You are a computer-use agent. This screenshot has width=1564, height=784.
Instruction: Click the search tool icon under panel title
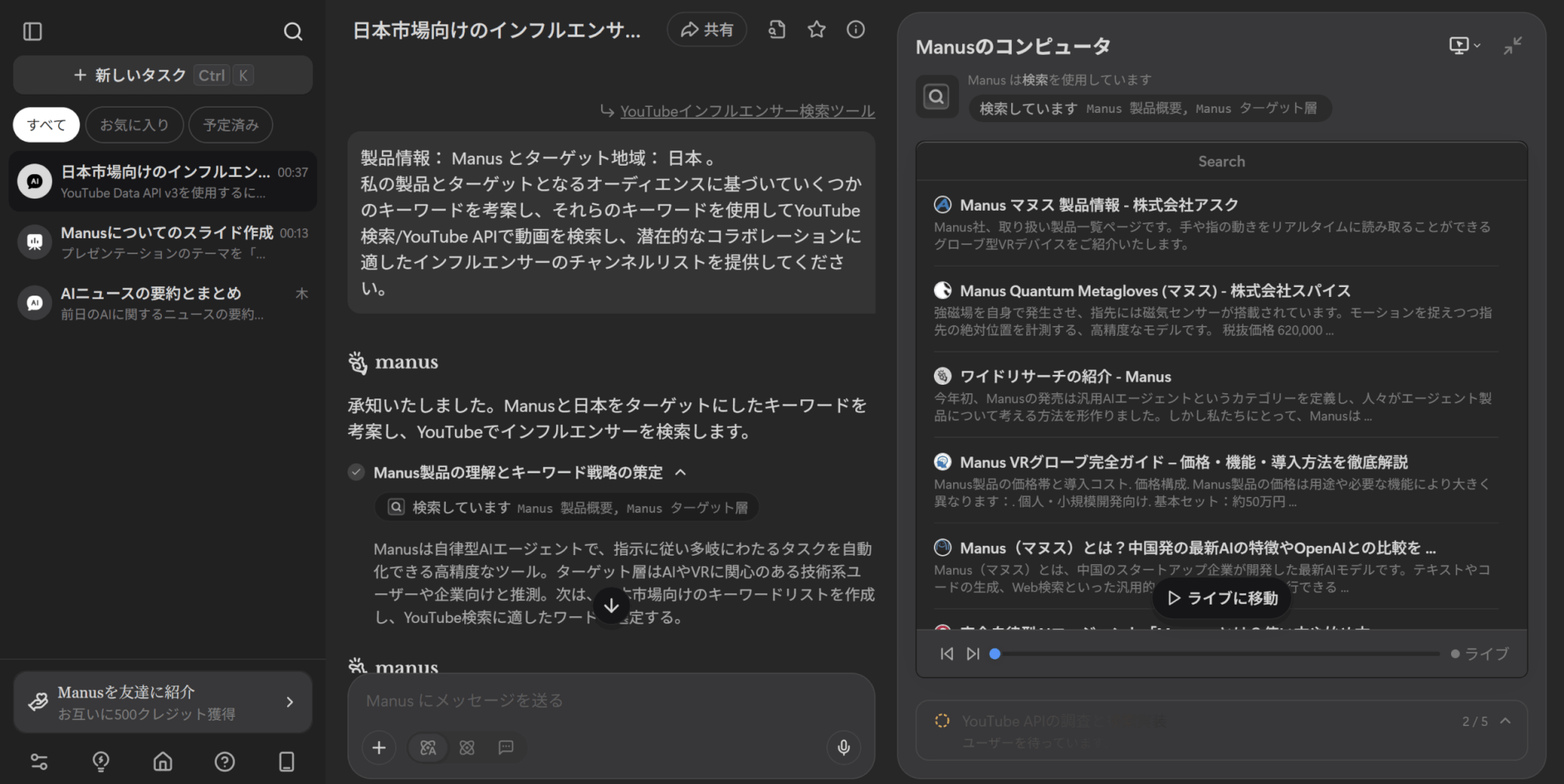(937, 96)
